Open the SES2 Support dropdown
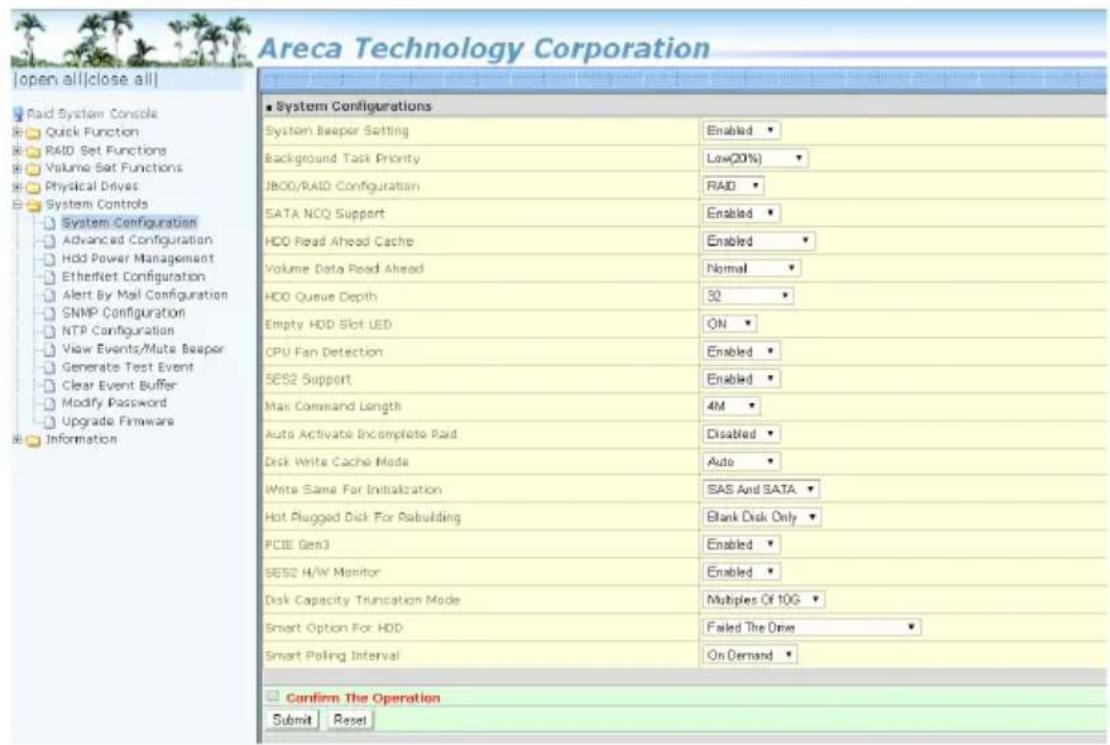This screenshot has width=1110, height=745. point(740,379)
